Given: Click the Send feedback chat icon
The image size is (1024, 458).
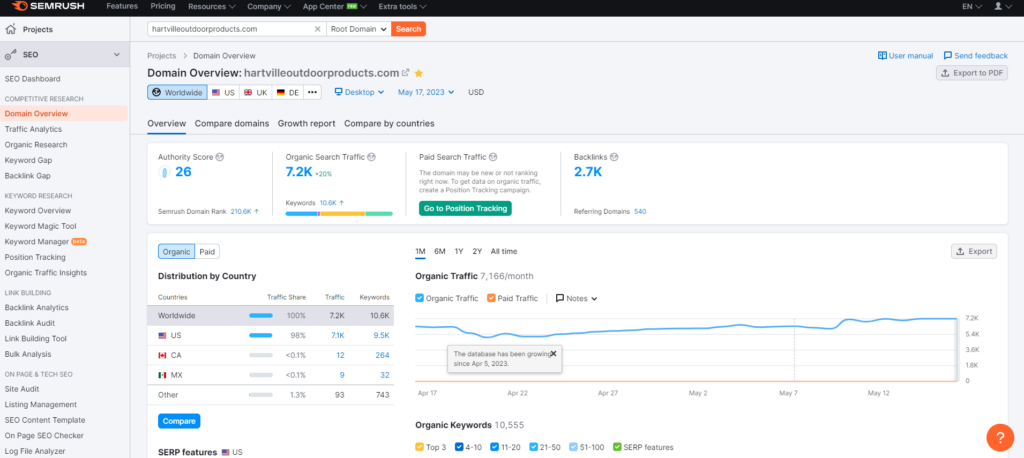Looking at the screenshot, I should pyautogui.click(x=947, y=56).
